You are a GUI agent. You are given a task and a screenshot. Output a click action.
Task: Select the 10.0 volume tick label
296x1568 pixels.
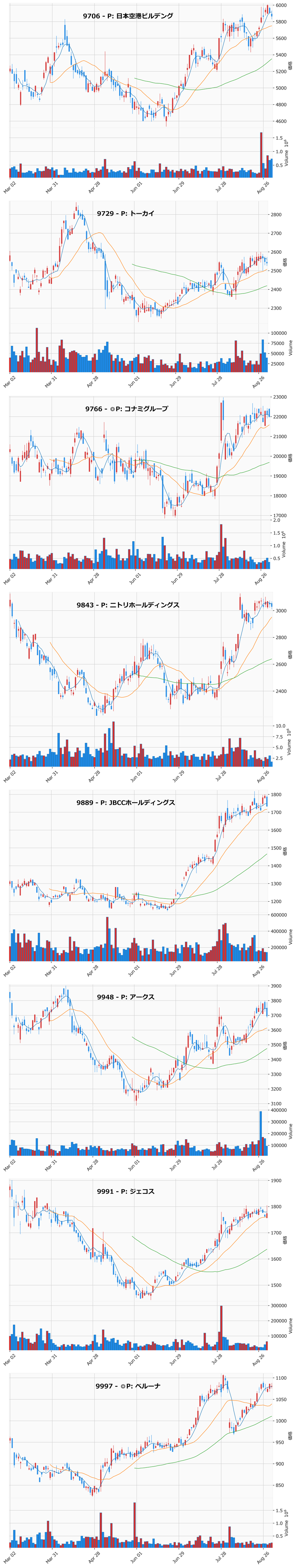tap(281, 726)
